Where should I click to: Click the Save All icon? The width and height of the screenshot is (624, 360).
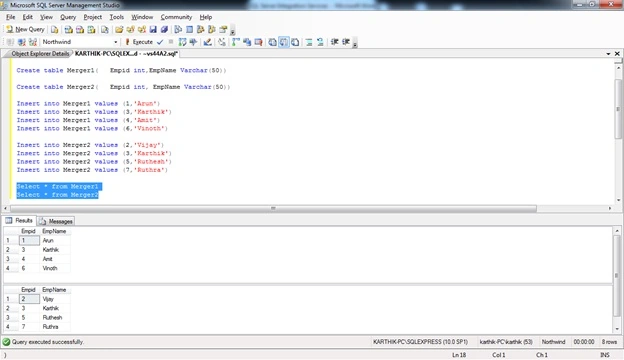tap(164, 29)
